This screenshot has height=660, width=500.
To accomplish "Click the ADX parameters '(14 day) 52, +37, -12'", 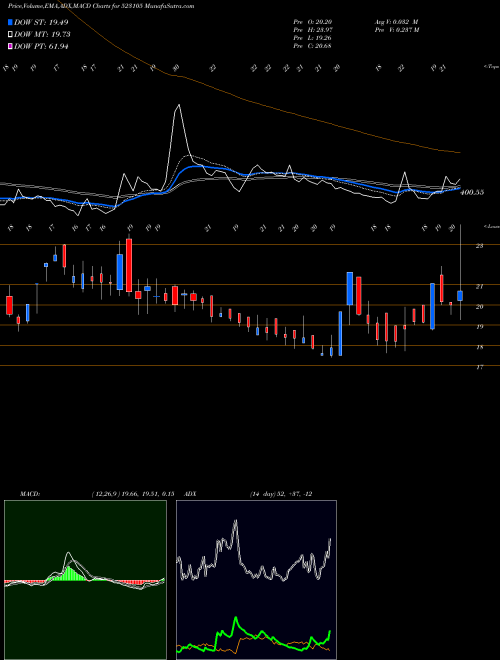I will (x=280, y=494).
